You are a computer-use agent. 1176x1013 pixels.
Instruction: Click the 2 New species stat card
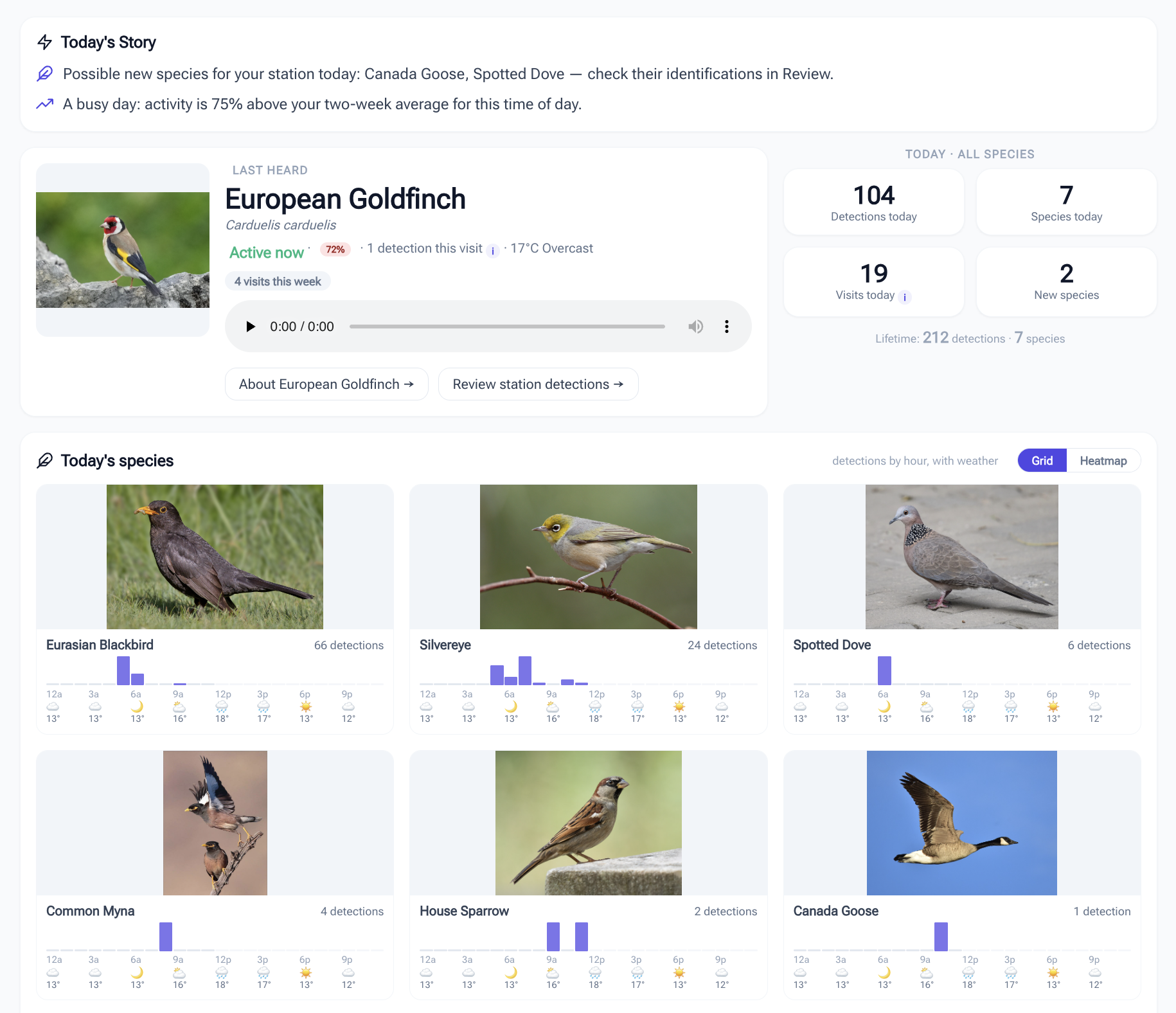(x=1066, y=282)
